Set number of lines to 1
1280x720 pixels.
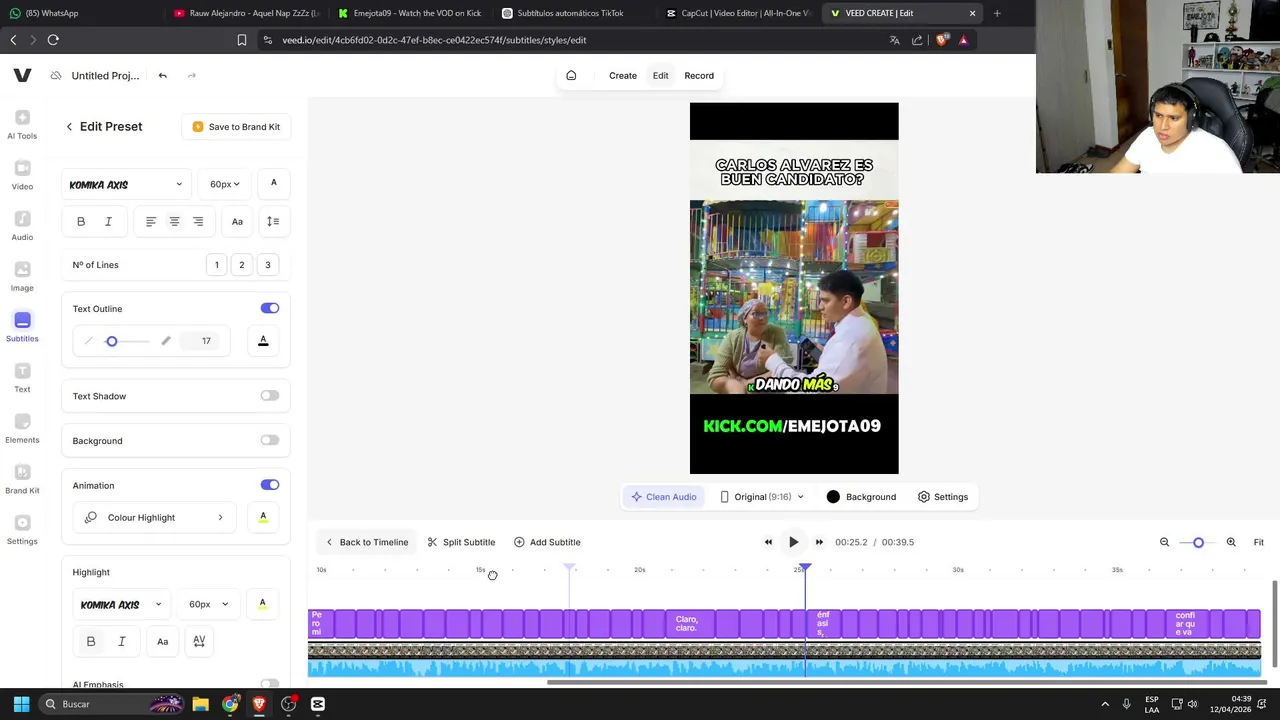[216, 265]
